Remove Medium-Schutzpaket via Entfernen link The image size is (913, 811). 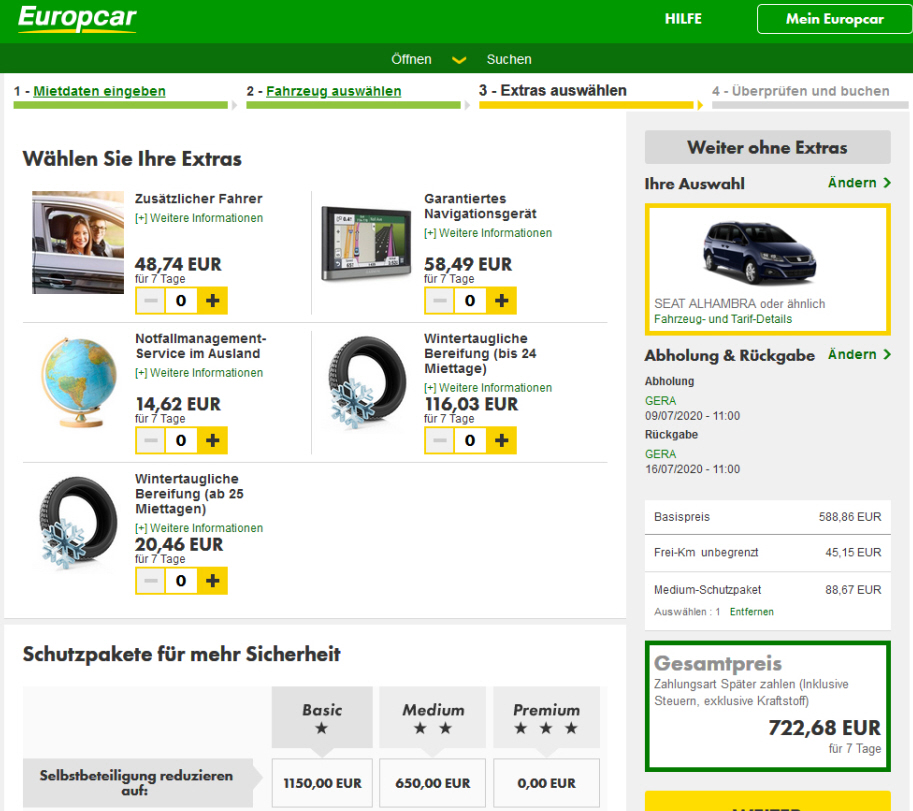751,611
